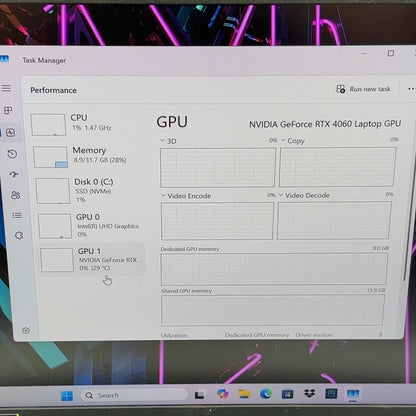Click the Run new task button
The height and width of the screenshot is (416, 416).
click(363, 89)
